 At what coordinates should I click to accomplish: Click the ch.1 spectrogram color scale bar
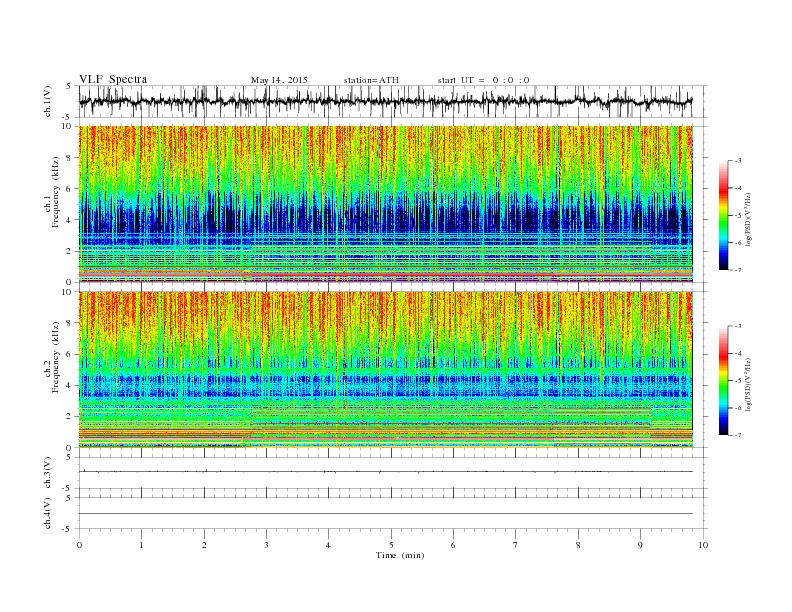click(723, 216)
